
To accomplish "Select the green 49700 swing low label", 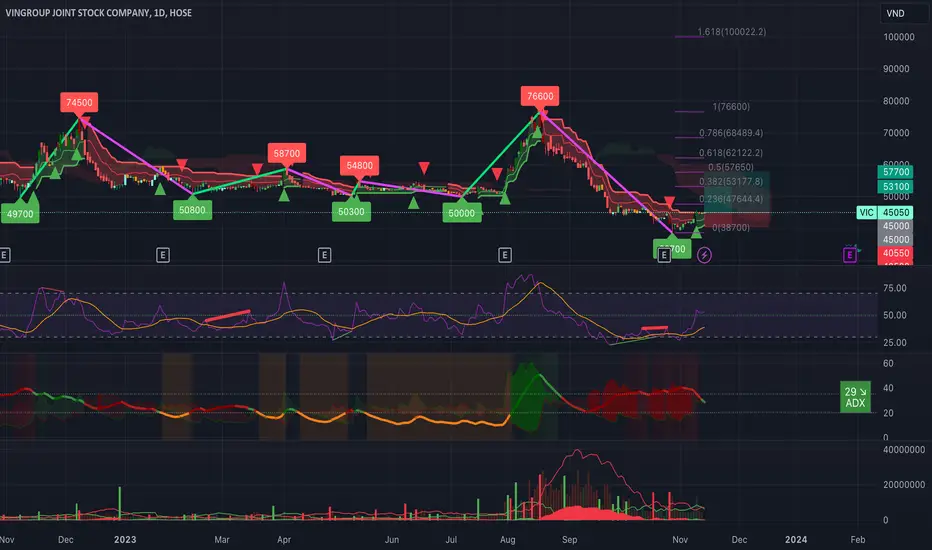I will [x=20, y=213].
